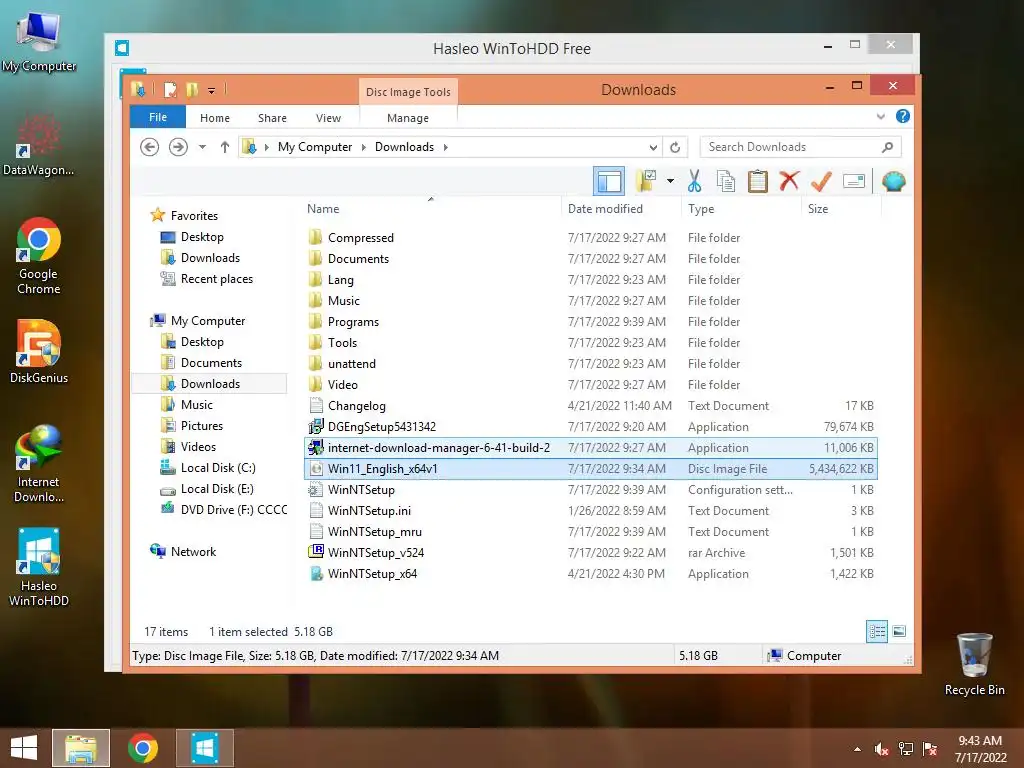1024x768 pixels.
Task: Click My Computer in the address breadcrumb
Action: (315, 147)
